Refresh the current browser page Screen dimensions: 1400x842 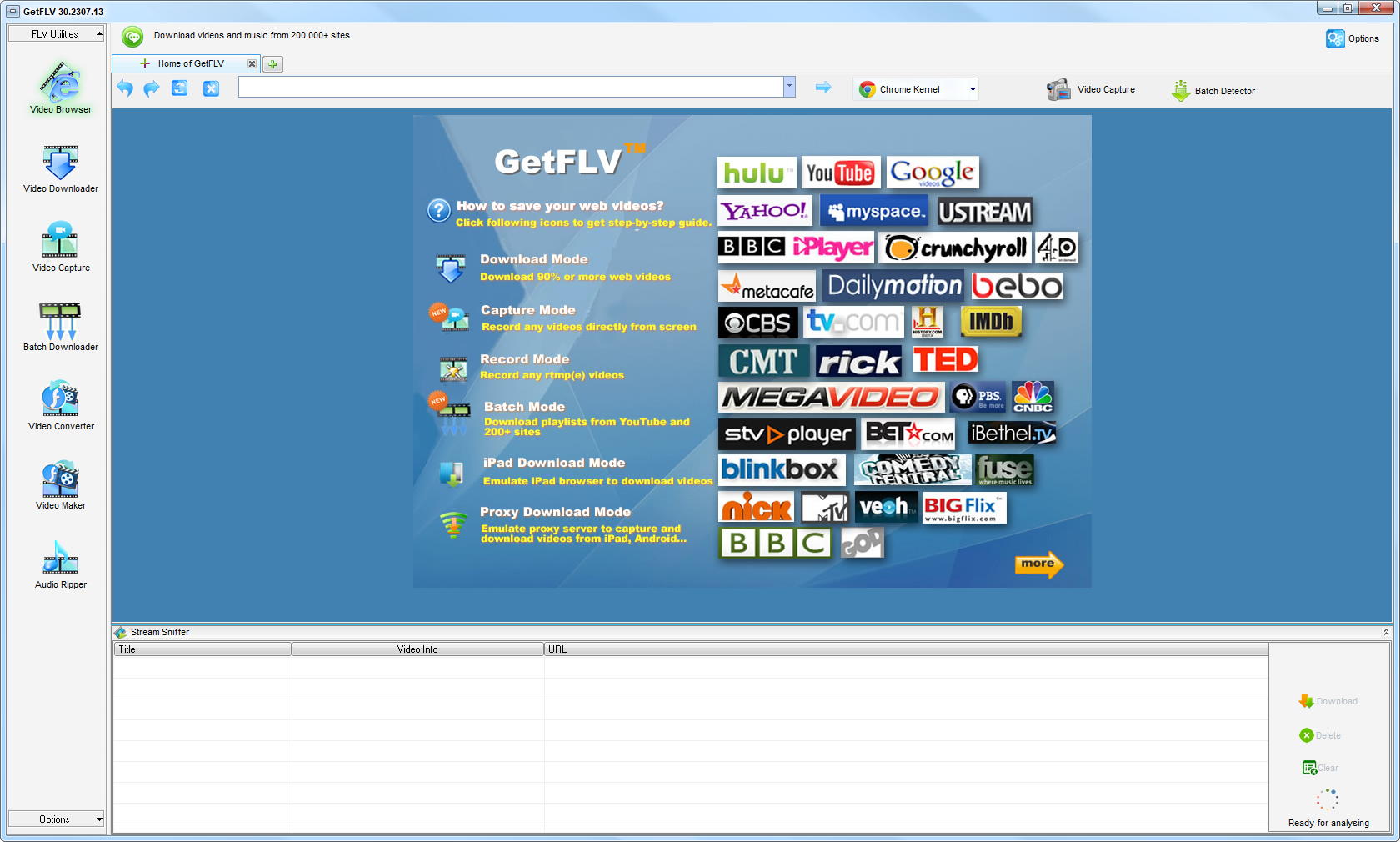click(179, 88)
